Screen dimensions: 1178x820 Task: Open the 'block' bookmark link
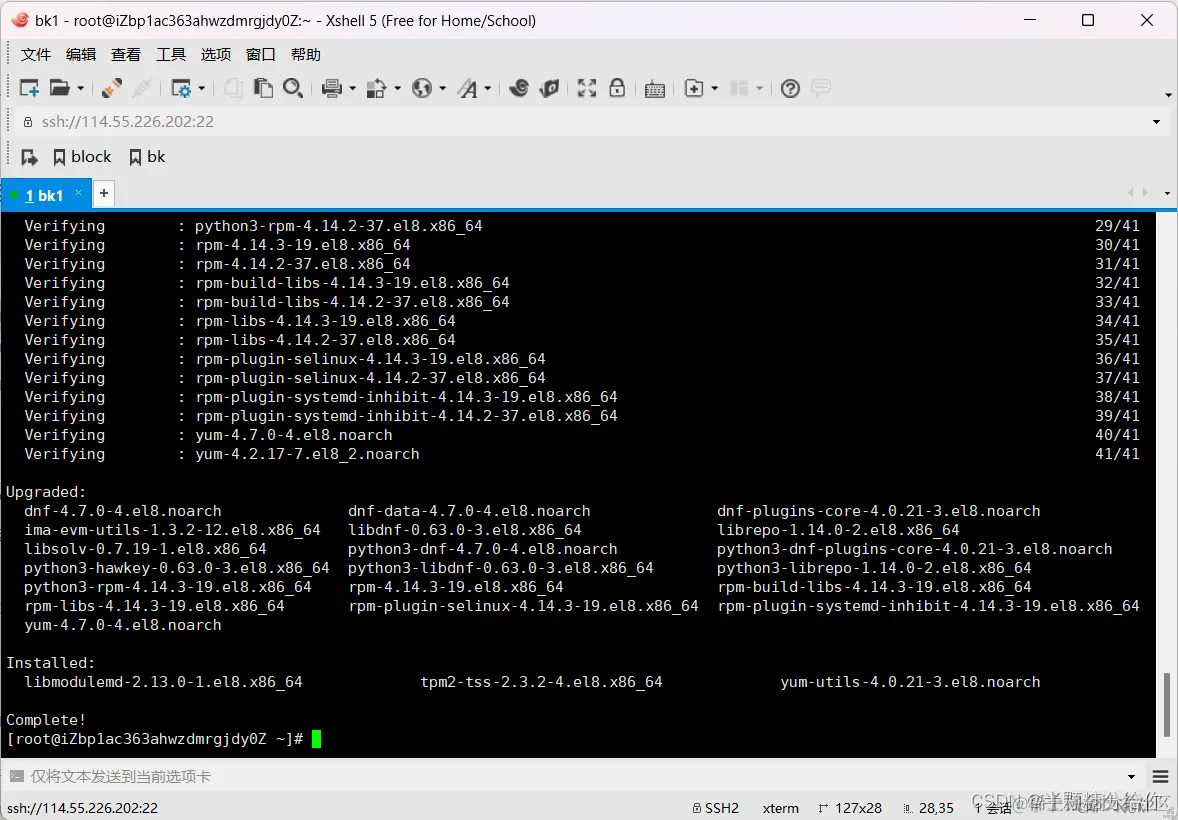[83, 157]
